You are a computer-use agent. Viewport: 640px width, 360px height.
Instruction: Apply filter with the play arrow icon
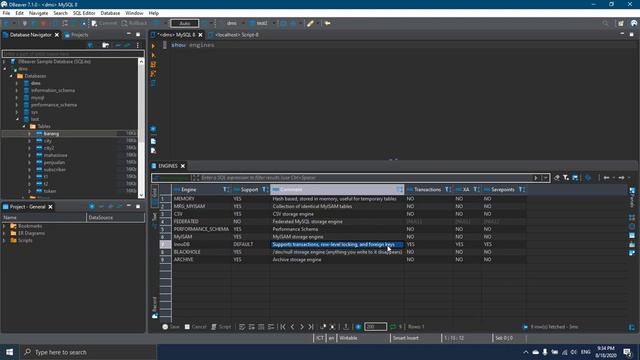[x=536, y=178]
